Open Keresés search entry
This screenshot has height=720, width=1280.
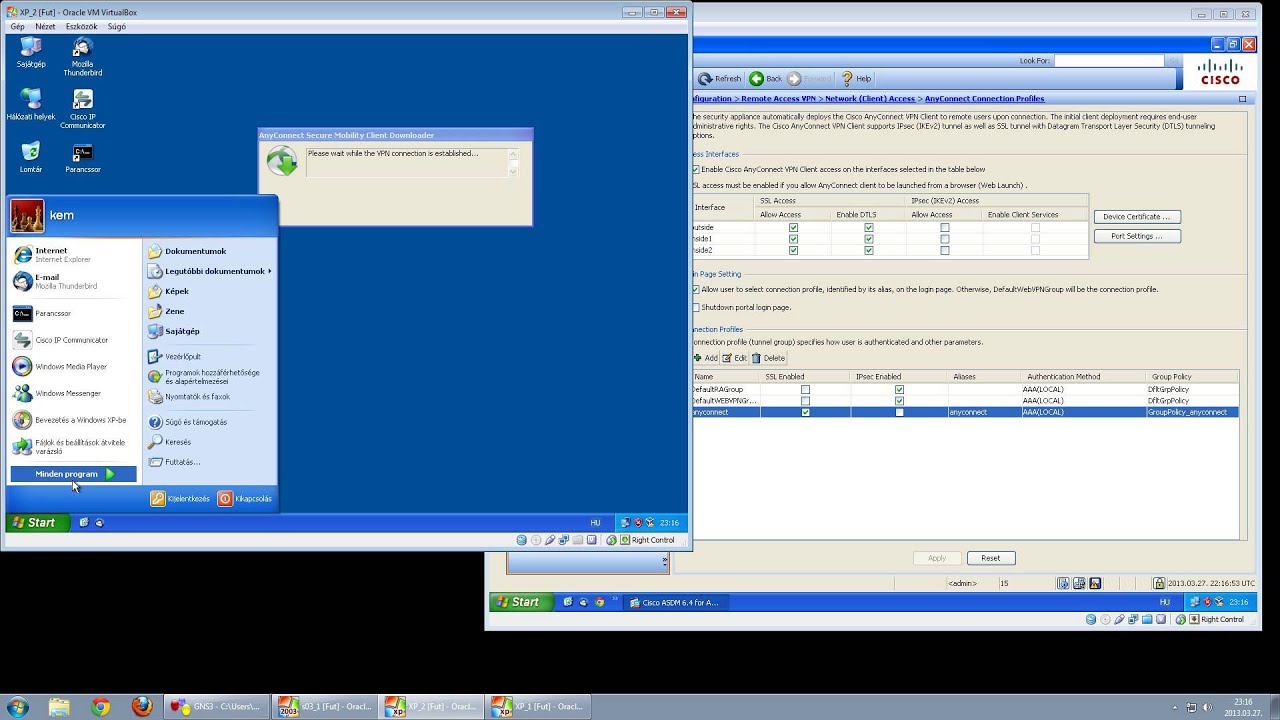178,442
